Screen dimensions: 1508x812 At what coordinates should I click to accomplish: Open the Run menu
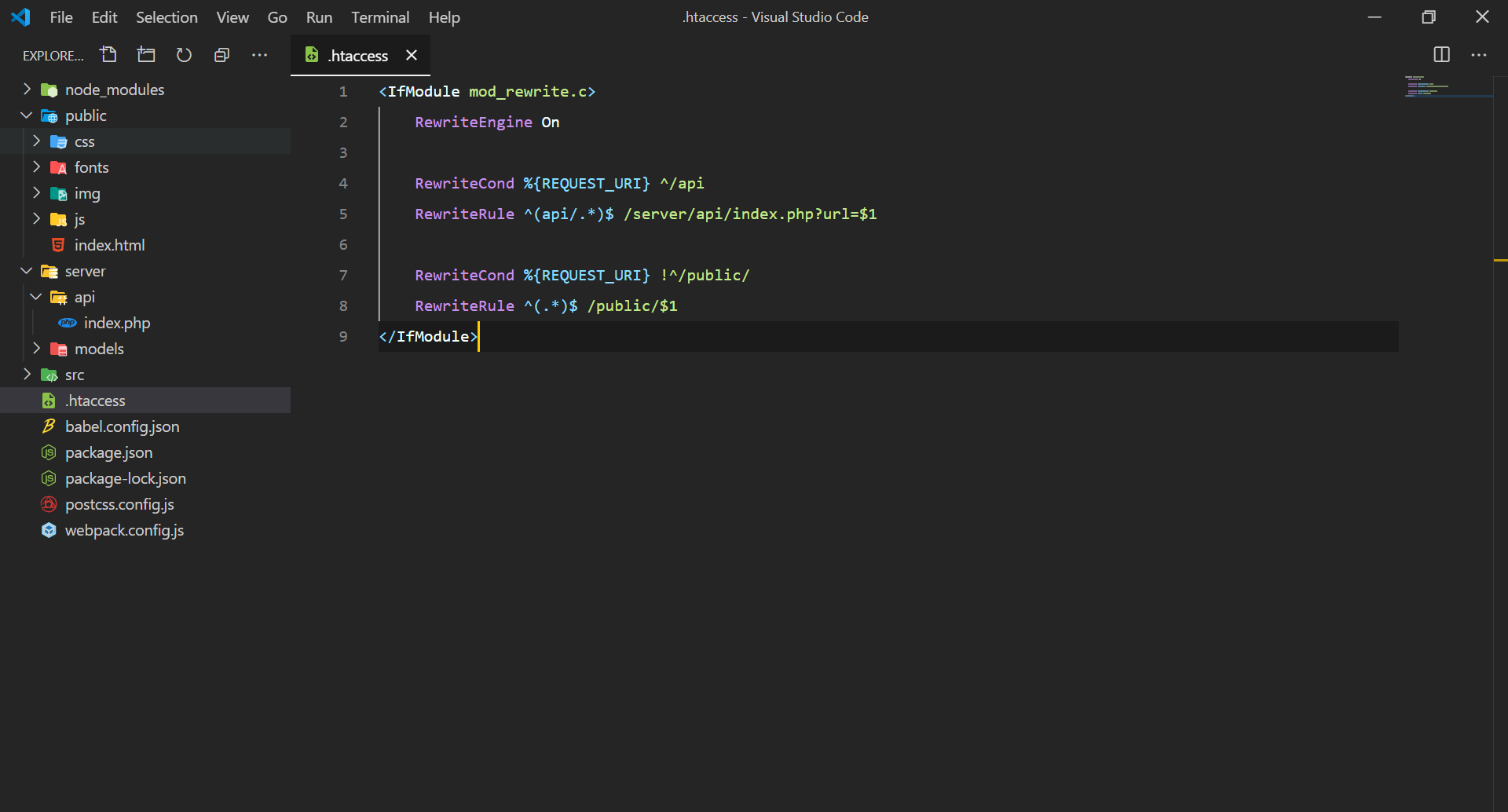(319, 17)
